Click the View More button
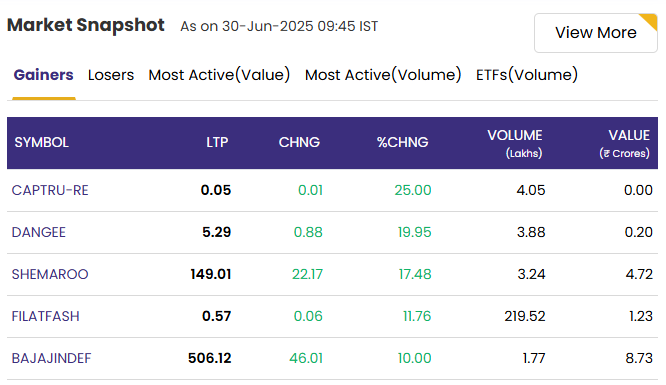666x385 pixels. click(x=595, y=33)
